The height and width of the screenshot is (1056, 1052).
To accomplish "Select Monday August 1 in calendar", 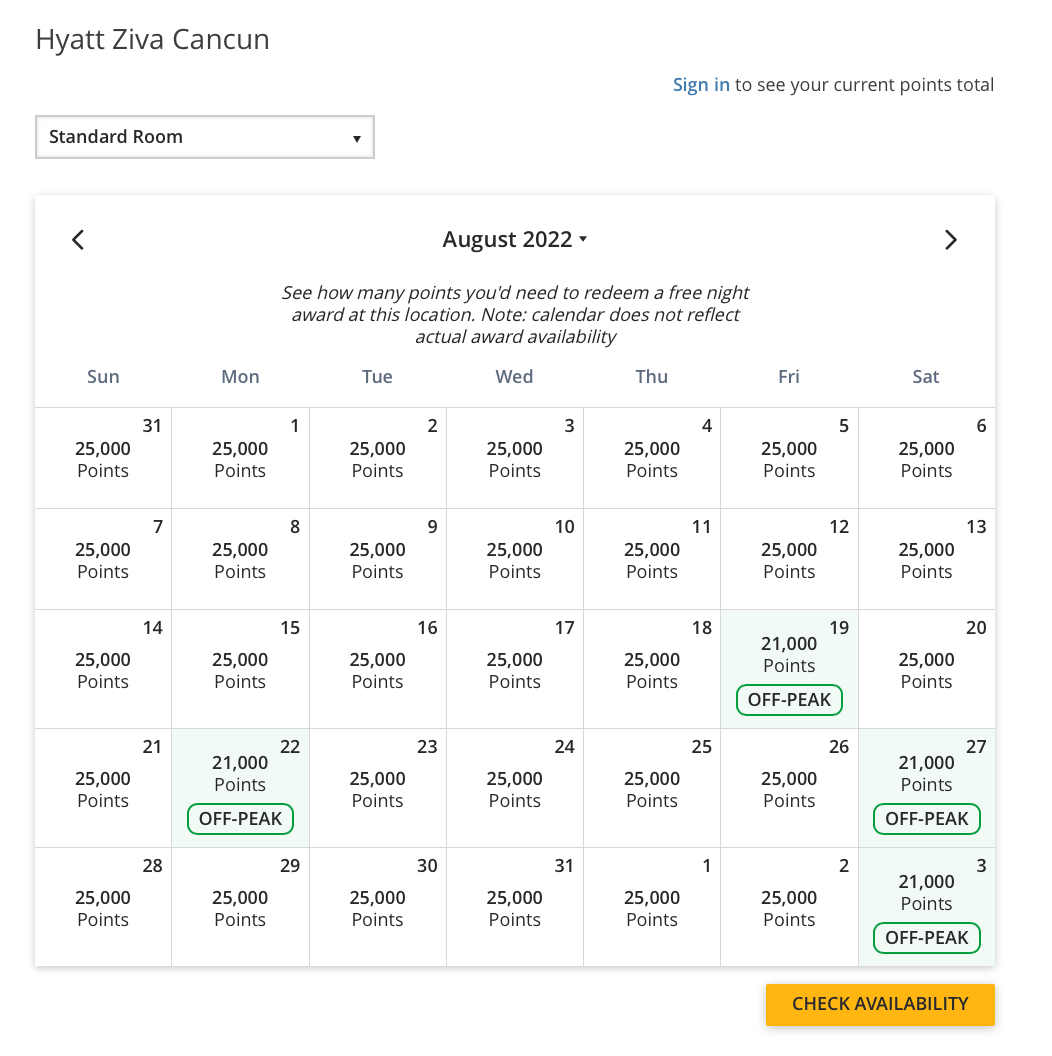I will (240, 458).
